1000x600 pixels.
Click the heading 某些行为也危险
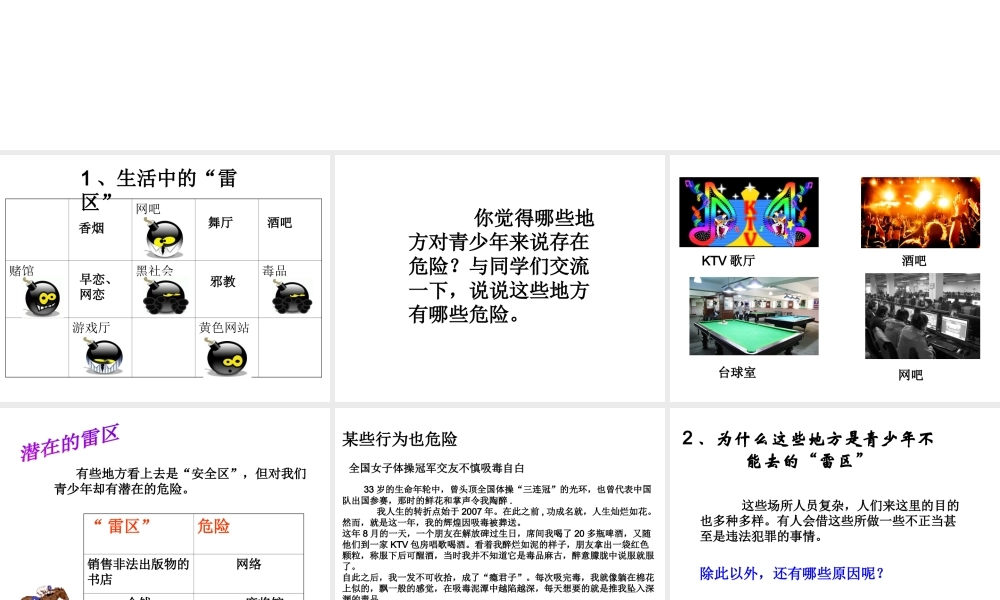pos(399,439)
